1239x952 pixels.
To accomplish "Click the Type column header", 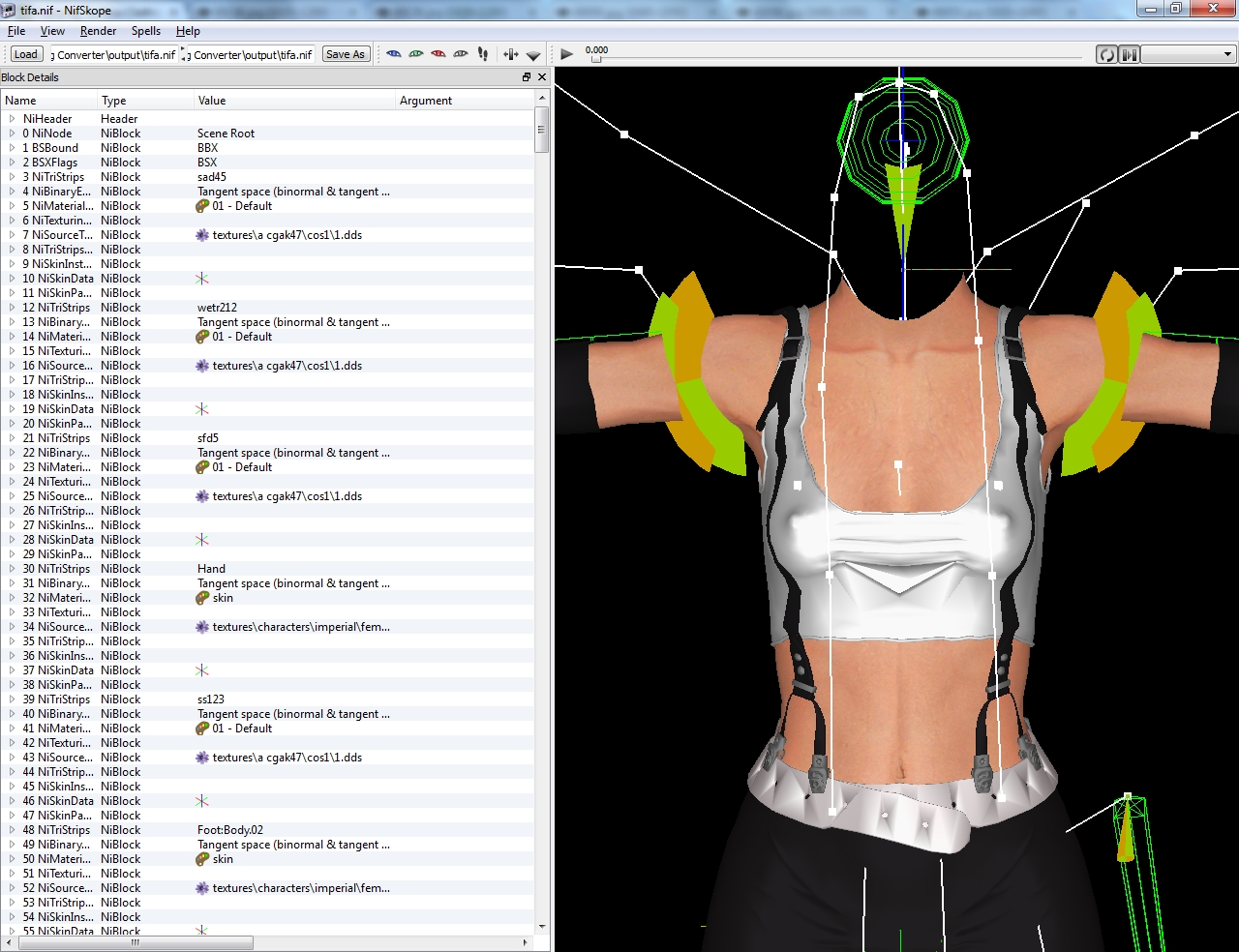I will [x=146, y=101].
